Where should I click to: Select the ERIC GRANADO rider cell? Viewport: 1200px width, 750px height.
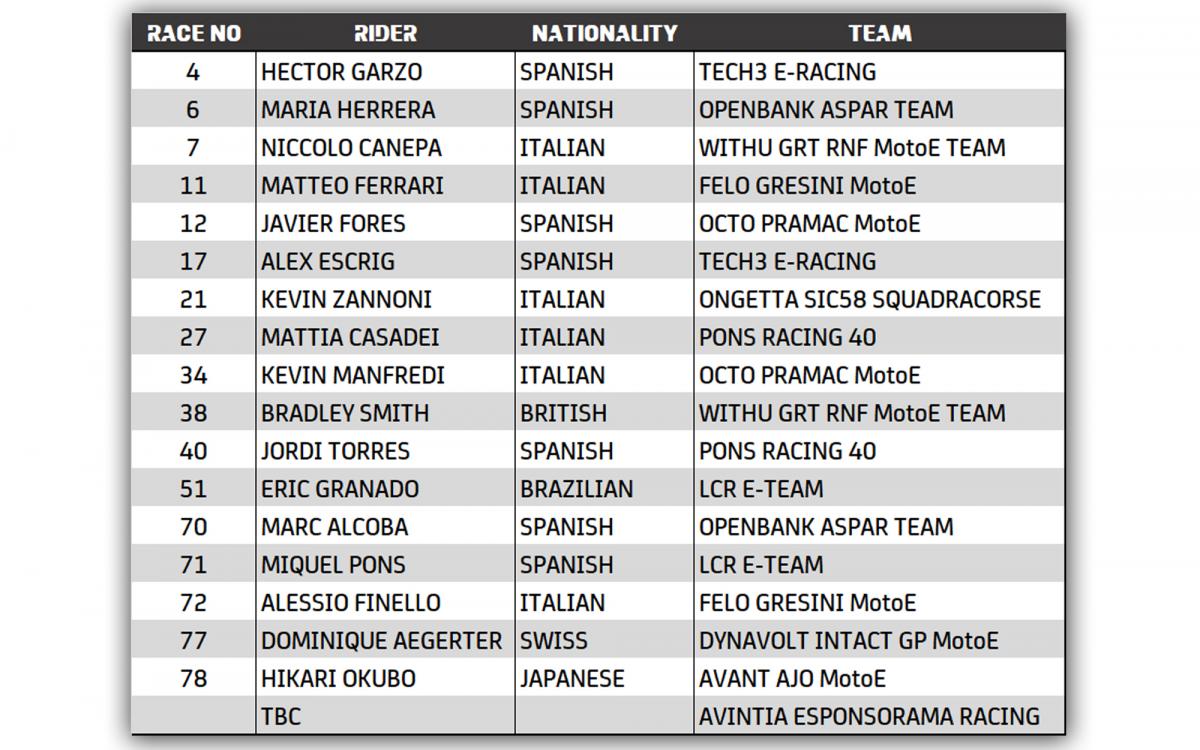(340, 489)
